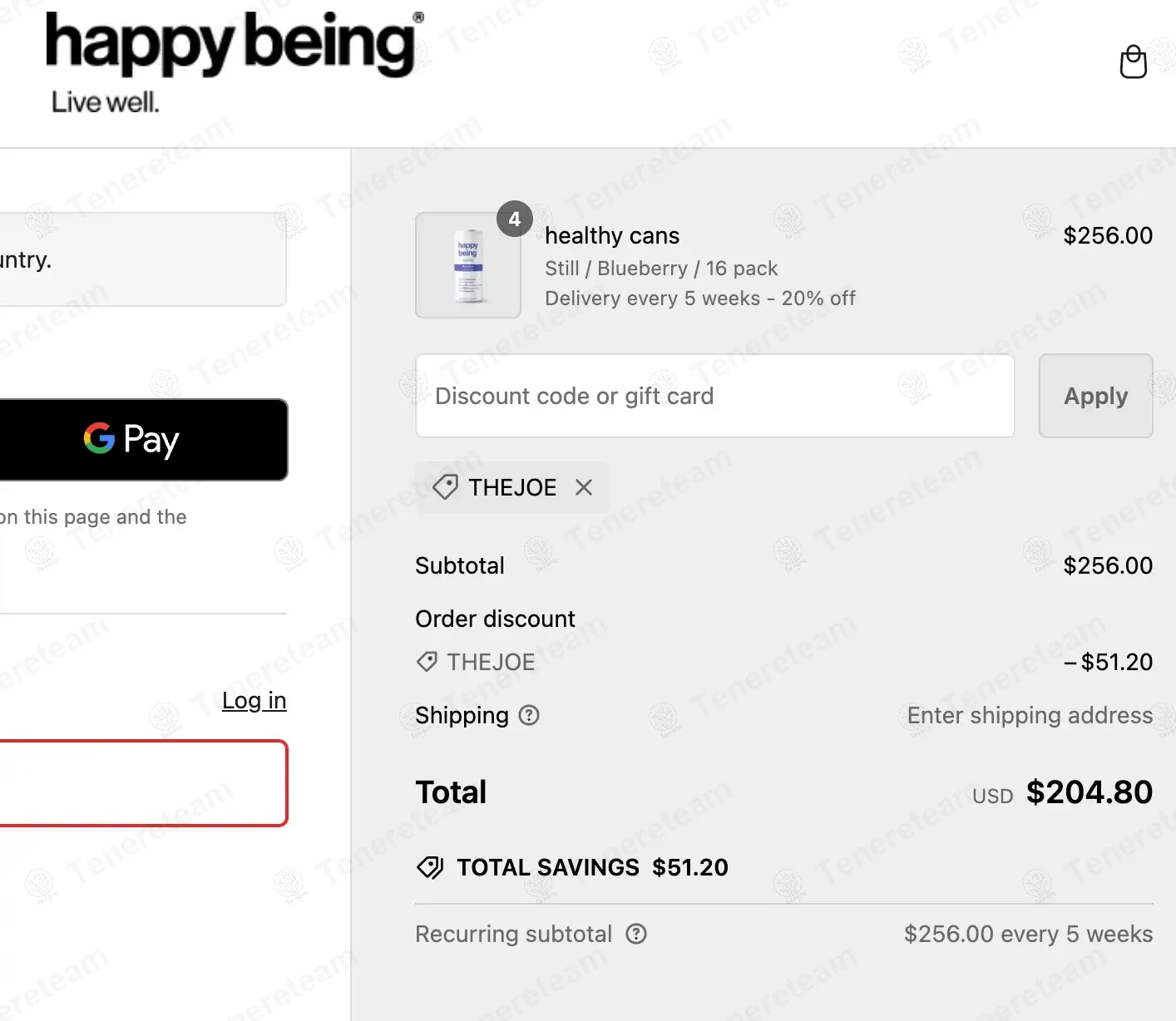Remove the THEJOE discount code
This screenshot has height=1021, width=1176.
click(584, 487)
